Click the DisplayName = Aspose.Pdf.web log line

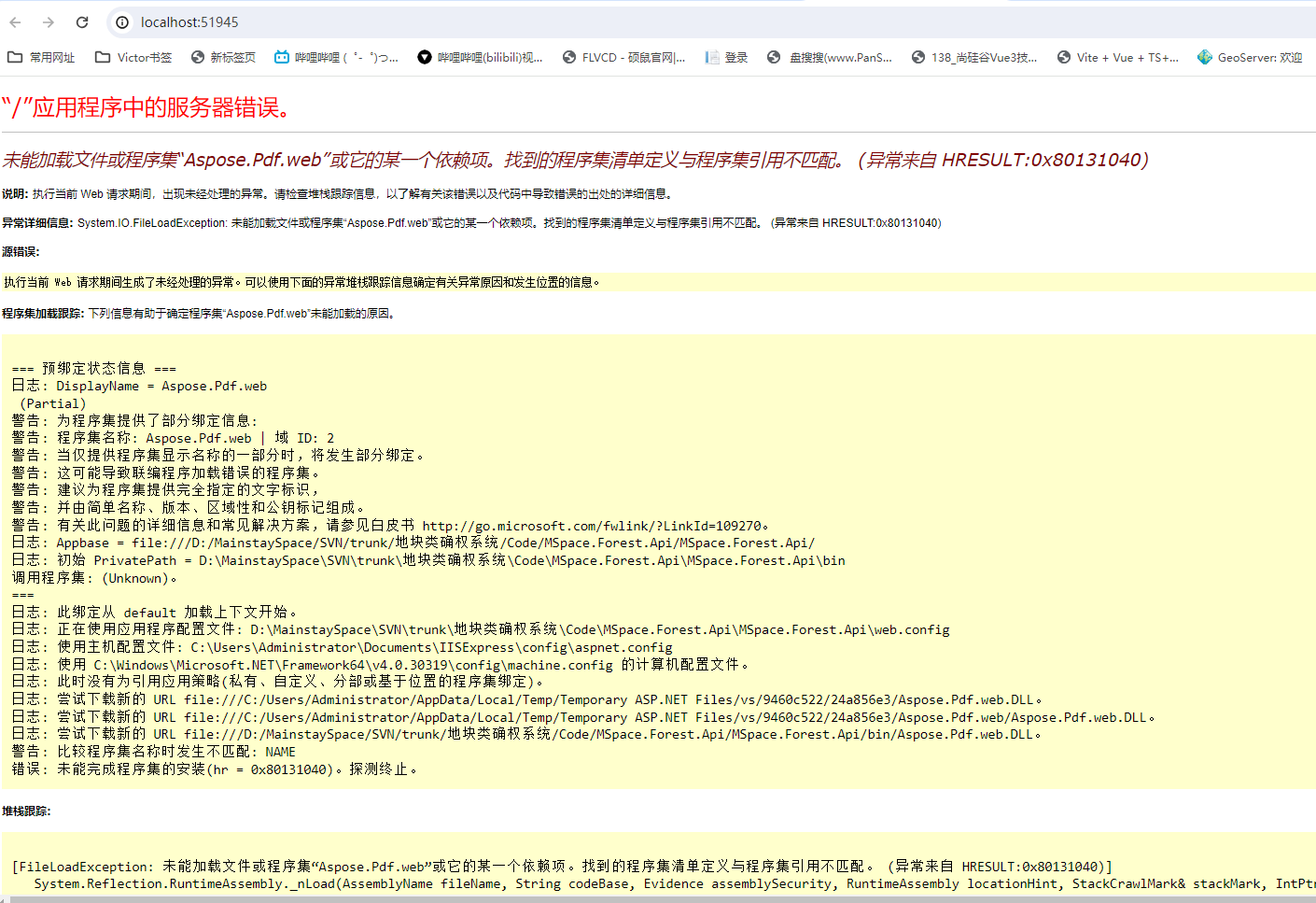click(139, 386)
